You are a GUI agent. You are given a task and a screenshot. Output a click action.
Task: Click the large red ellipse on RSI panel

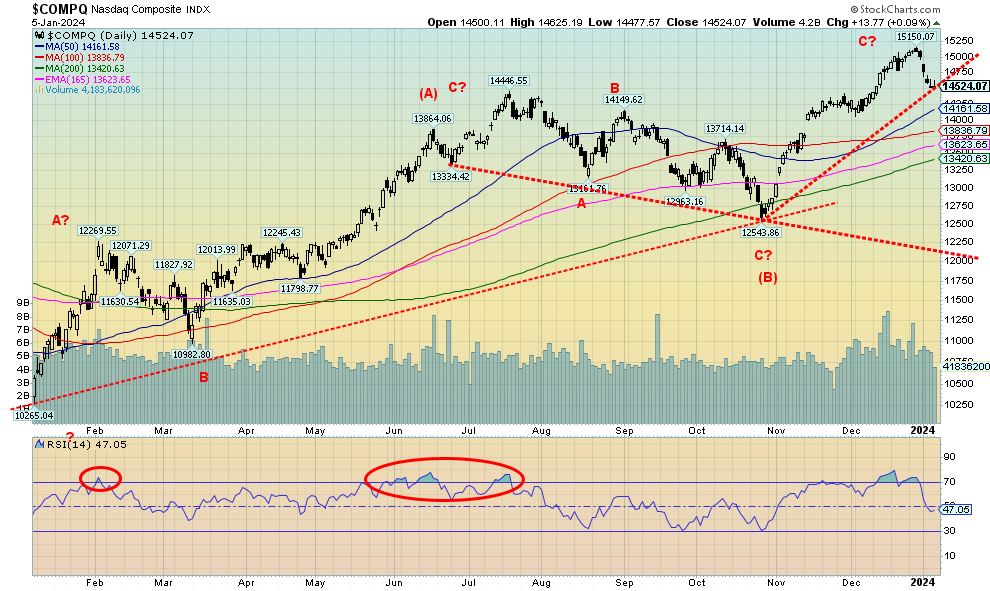point(444,479)
